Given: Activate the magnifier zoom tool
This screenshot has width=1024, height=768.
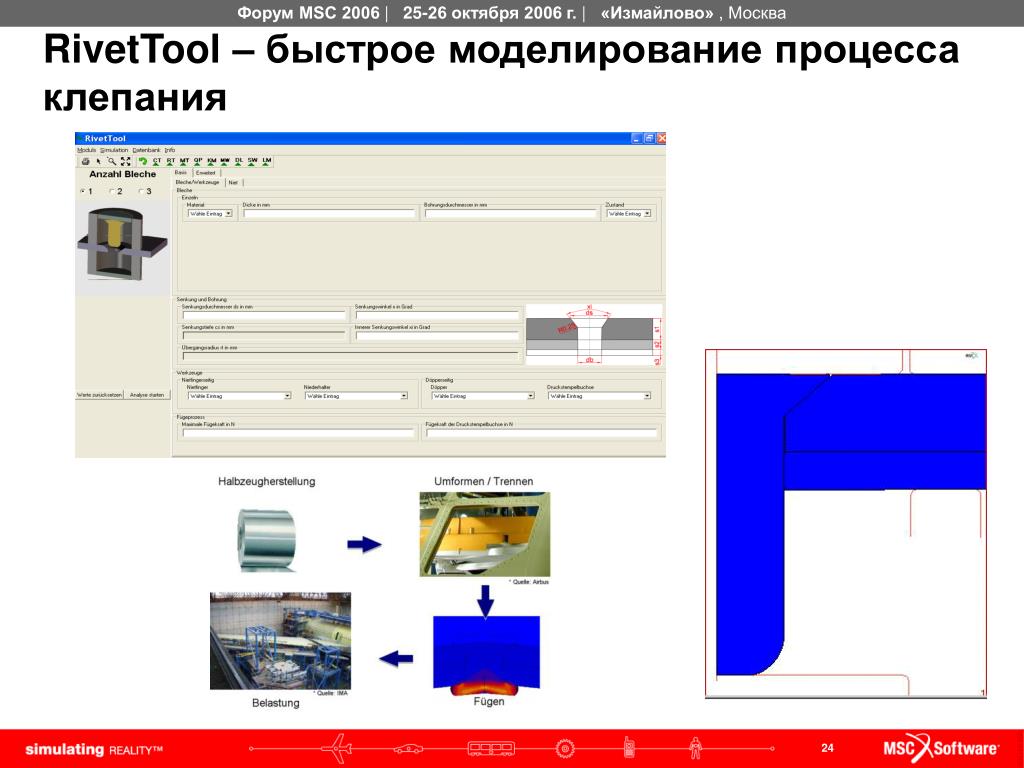Looking at the screenshot, I should (x=112, y=161).
